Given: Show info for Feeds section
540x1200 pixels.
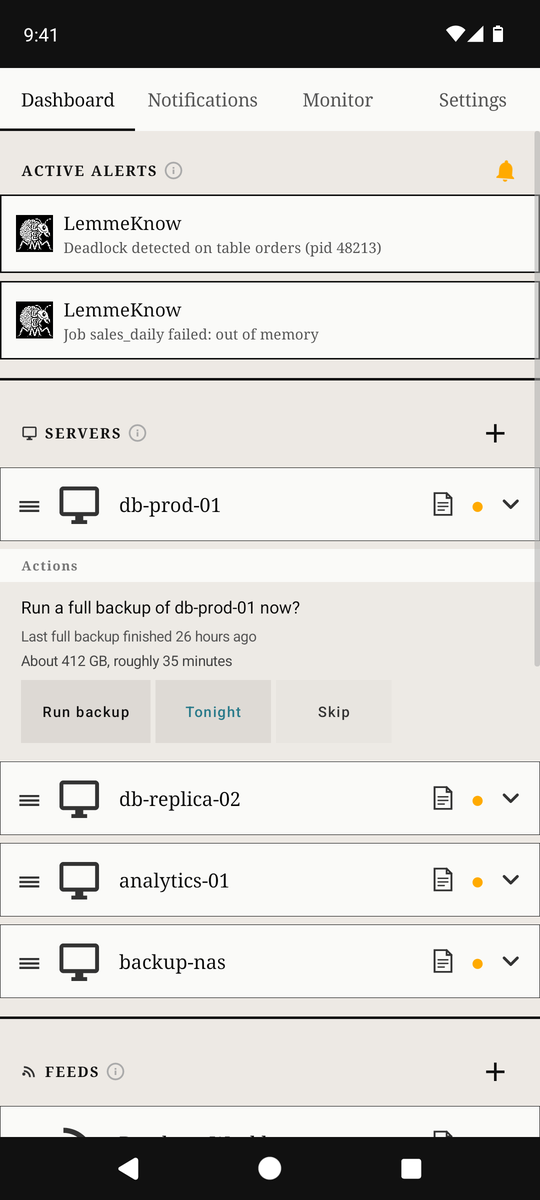Looking at the screenshot, I should pyautogui.click(x=116, y=1072).
